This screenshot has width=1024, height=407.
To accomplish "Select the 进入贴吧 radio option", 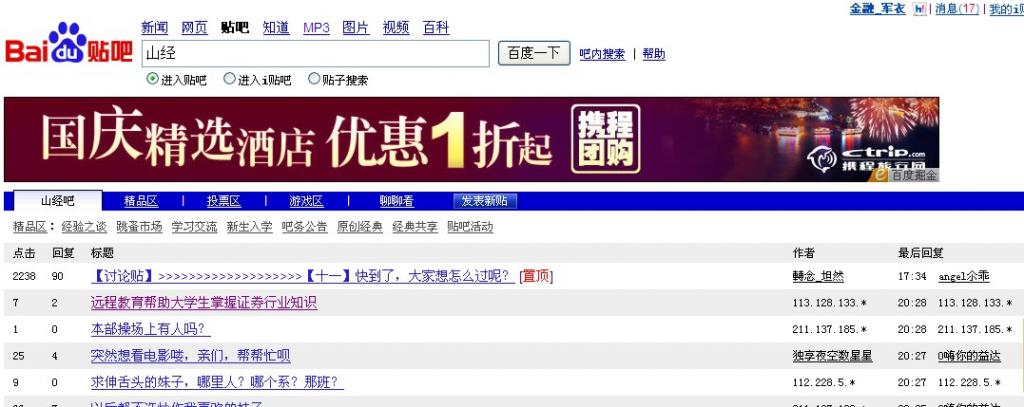I will (x=153, y=79).
